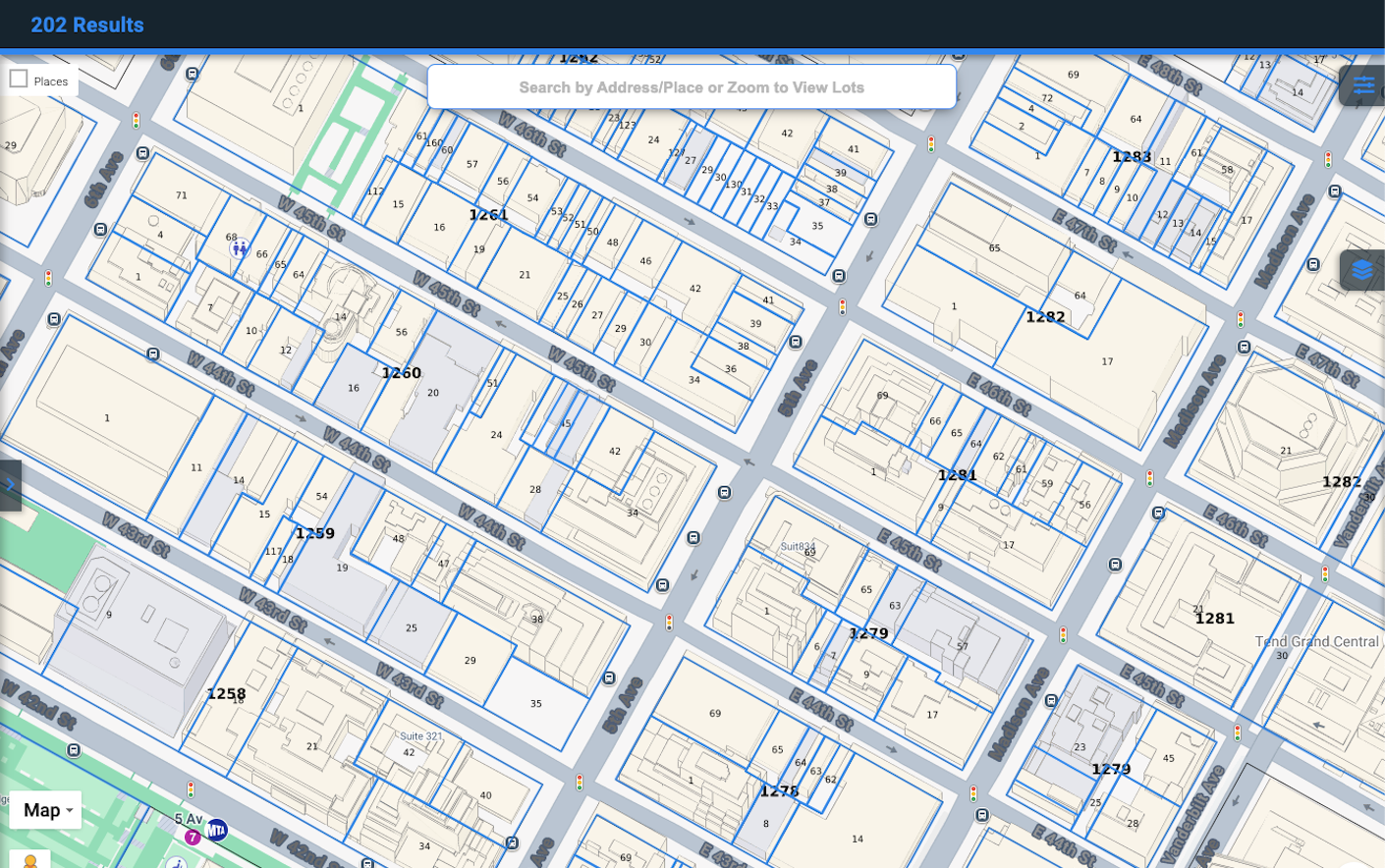Click the restroom icon near lot 68

coord(240,249)
